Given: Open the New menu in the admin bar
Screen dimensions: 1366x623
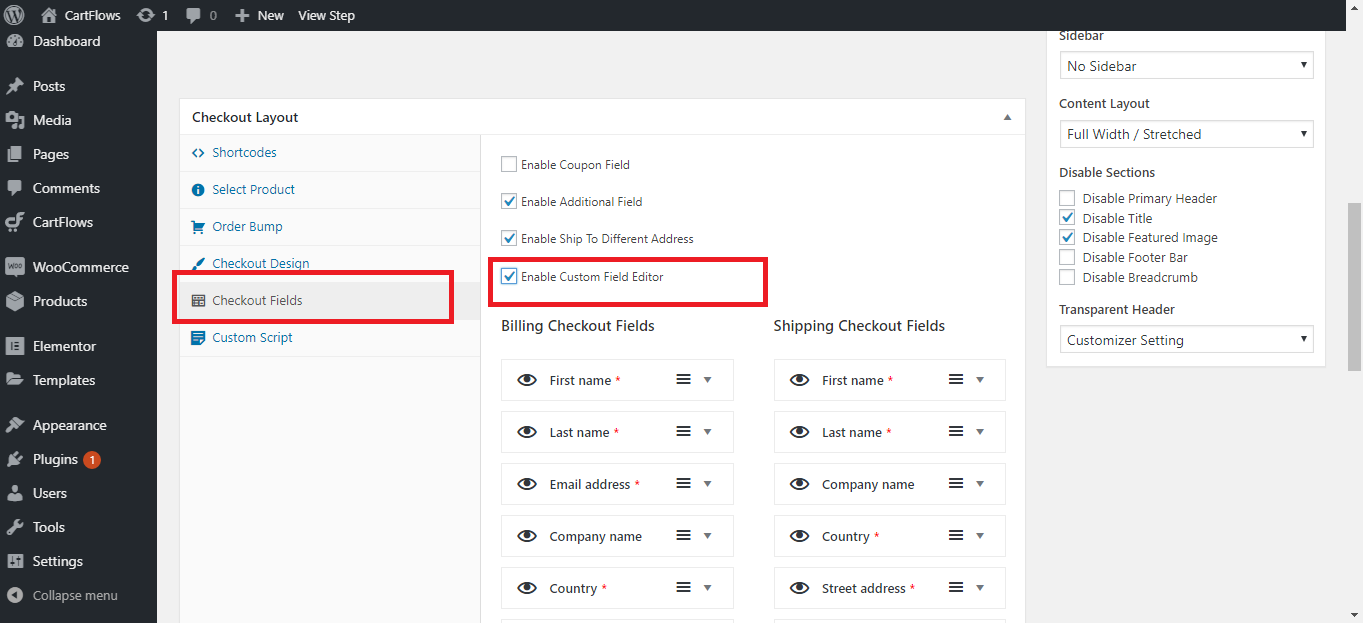Looking at the screenshot, I should pyautogui.click(x=259, y=15).
